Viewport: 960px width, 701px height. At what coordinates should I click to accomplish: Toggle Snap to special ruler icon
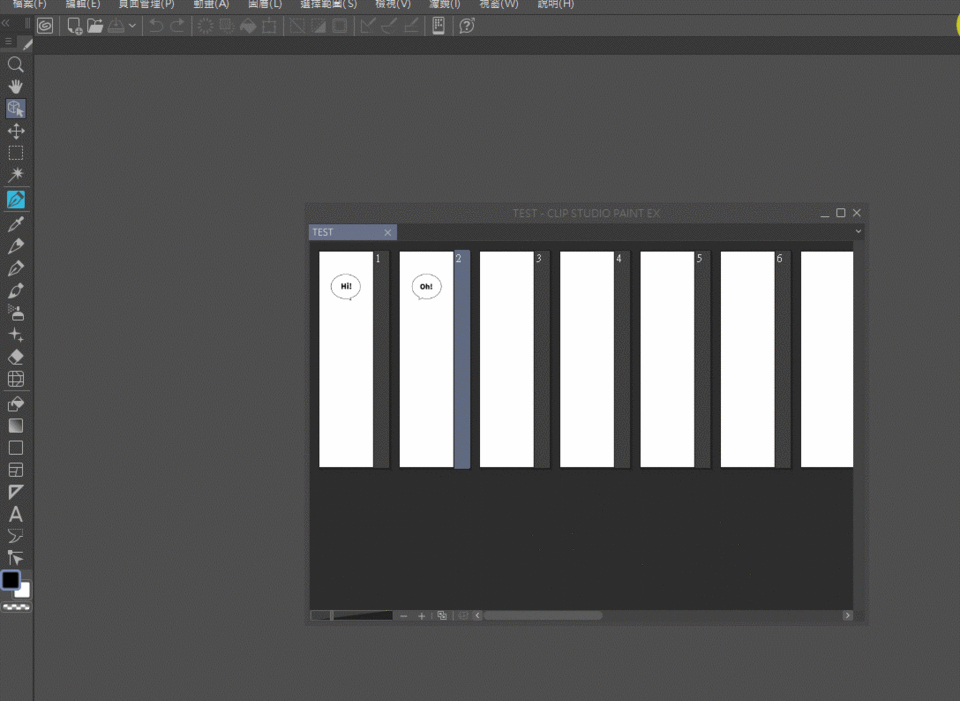(x=389, y=26)
